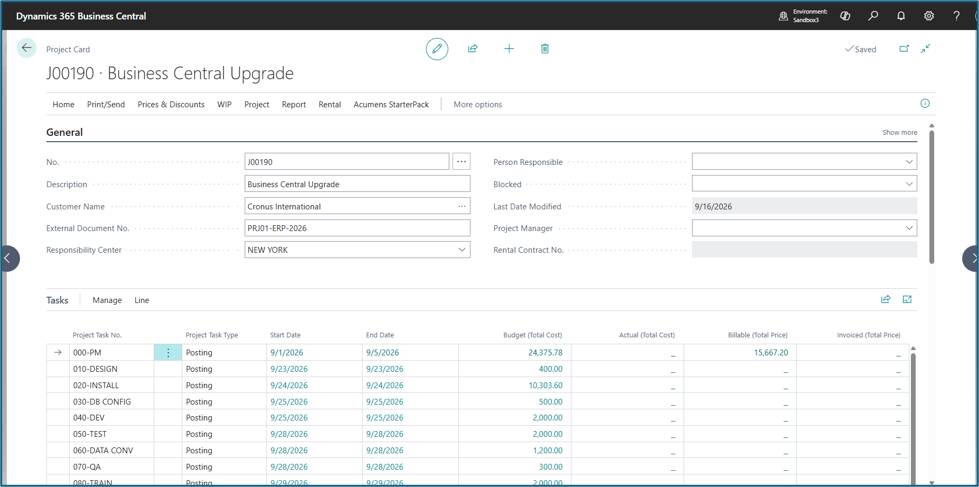Click the share icon in page header
This screenshot has width=979, height=487.
(x=473, y=49)
